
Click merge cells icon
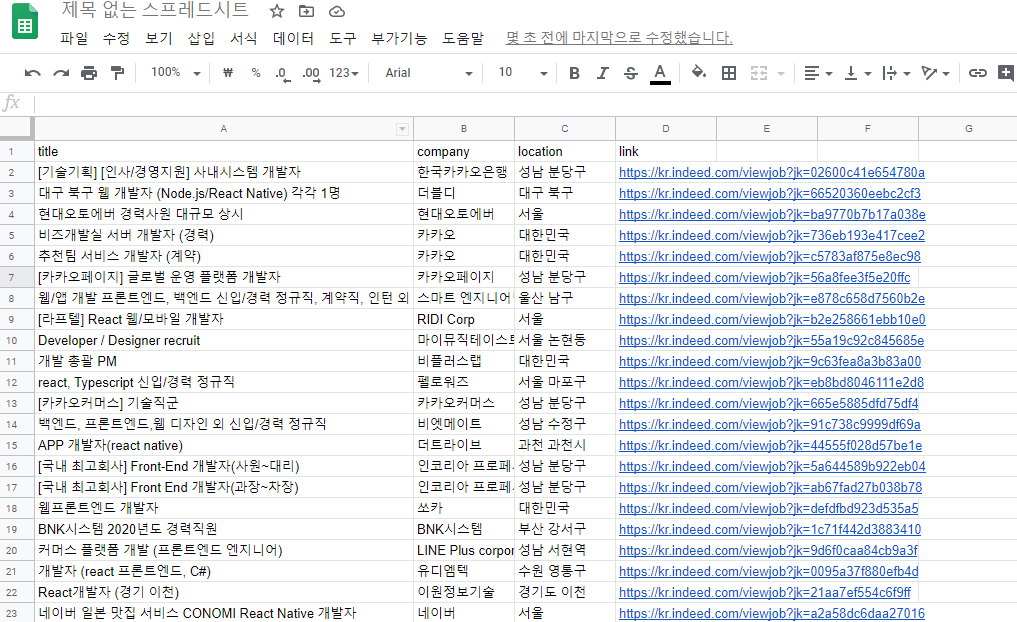[x=759, y=73]
